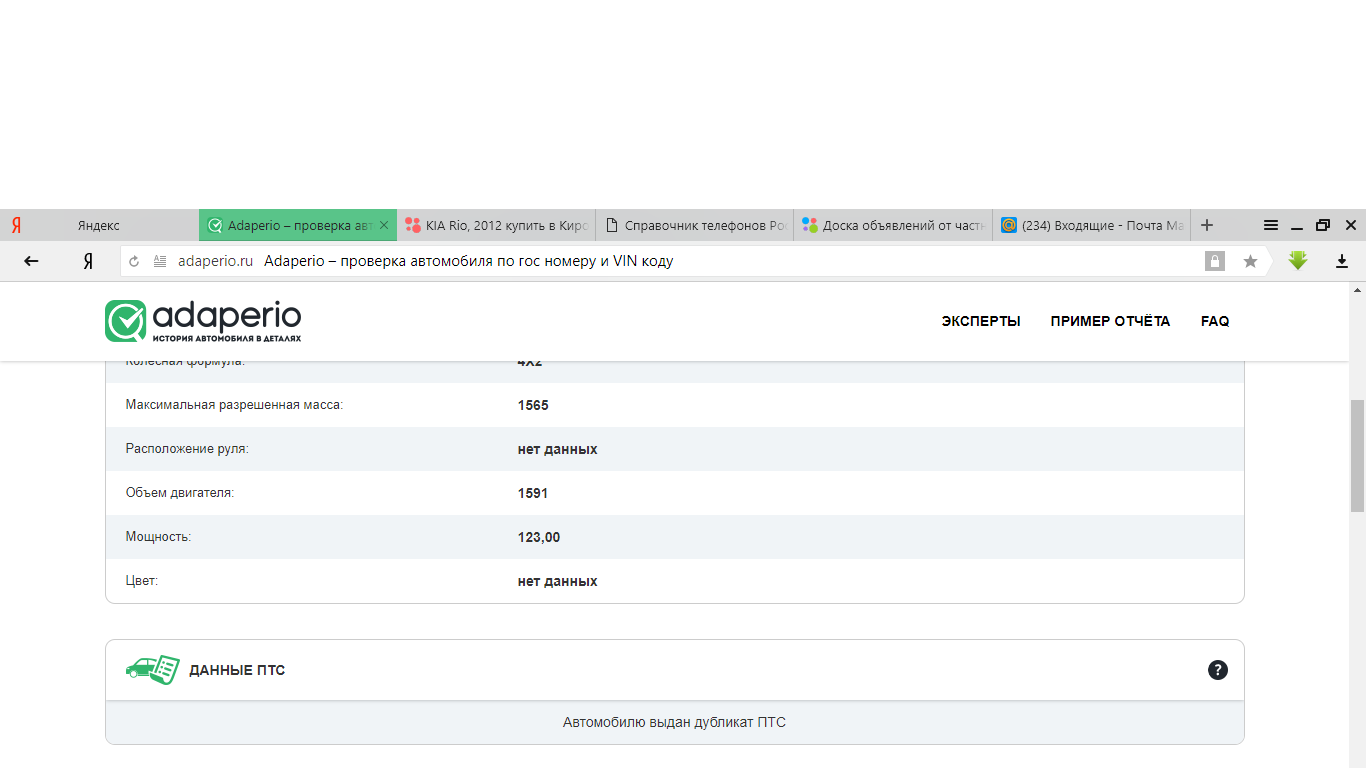Image resolution: width=1366 pixels, height=768 pixels.
Task: Click the power value 123,00
Action: coord(539,537)
